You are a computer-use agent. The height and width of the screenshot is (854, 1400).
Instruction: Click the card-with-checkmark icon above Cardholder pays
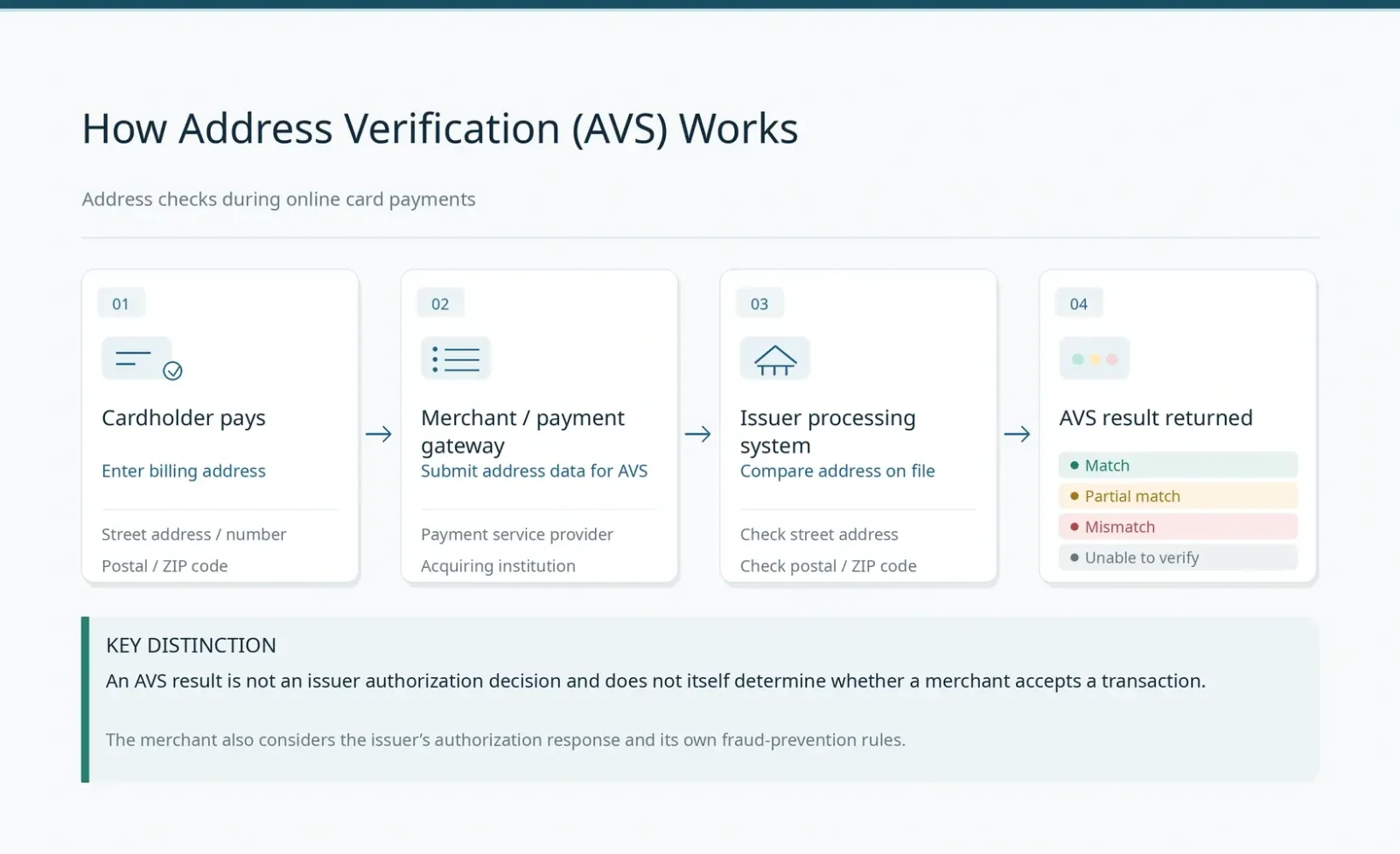point(142,359)
